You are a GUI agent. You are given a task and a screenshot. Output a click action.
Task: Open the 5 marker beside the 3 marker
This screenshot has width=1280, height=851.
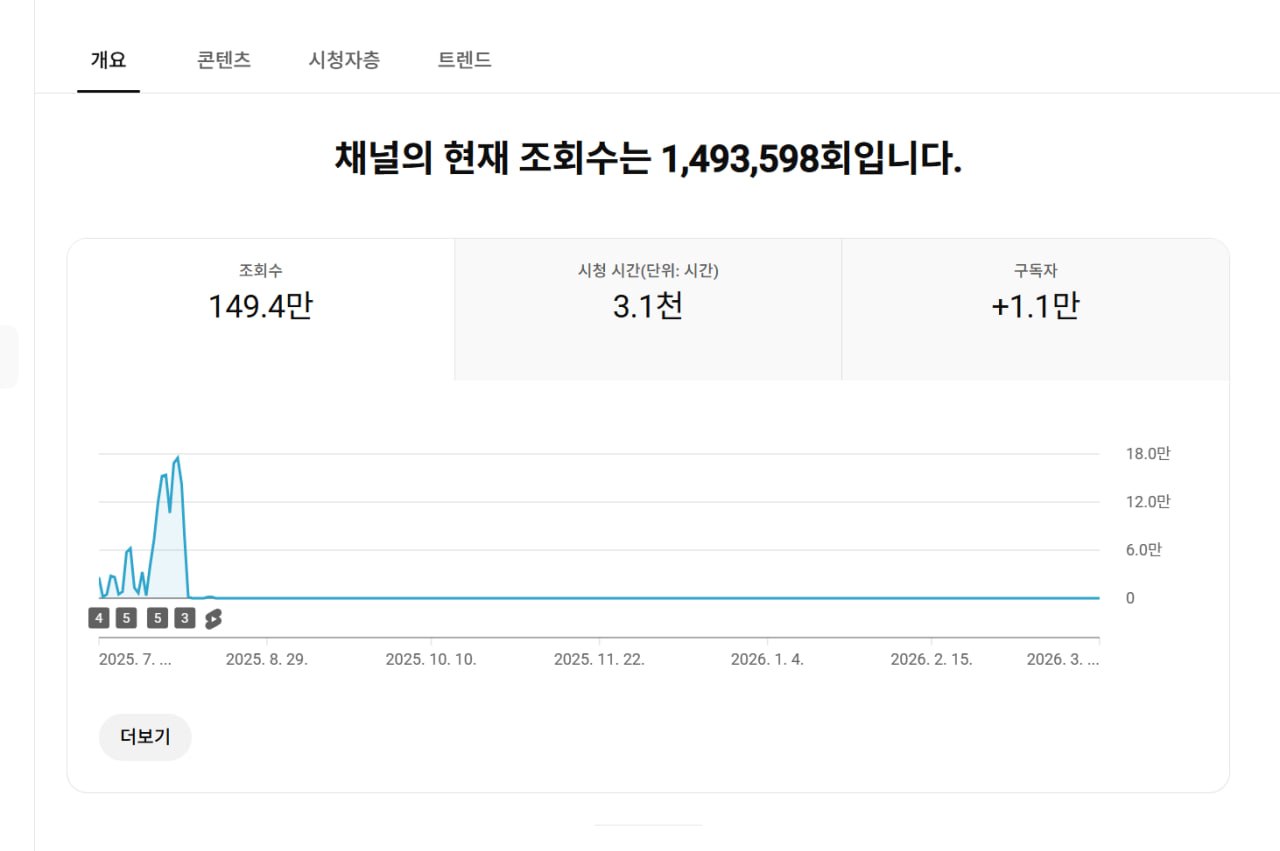point(157,618)
